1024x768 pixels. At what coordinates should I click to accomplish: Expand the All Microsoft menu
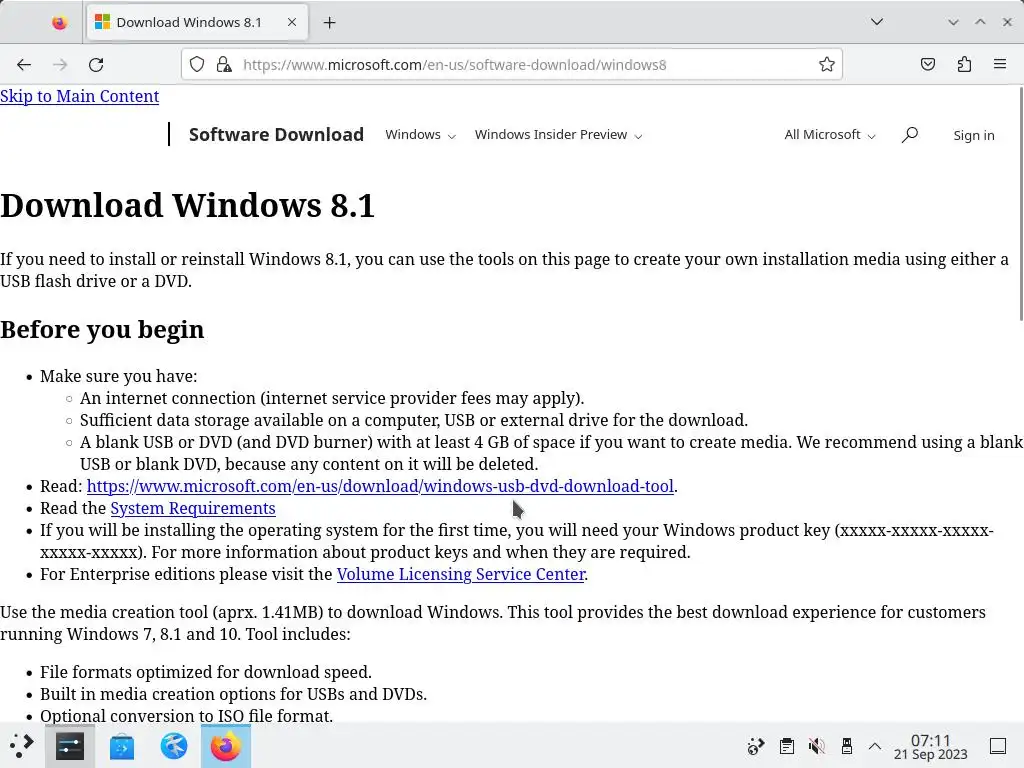(829, 135)
